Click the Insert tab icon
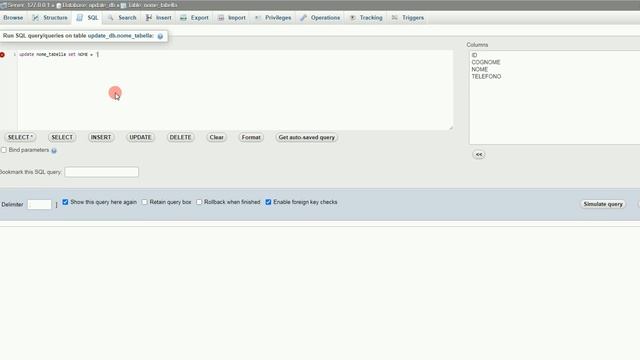Screen dimensions: 640x360 point(149,18)
